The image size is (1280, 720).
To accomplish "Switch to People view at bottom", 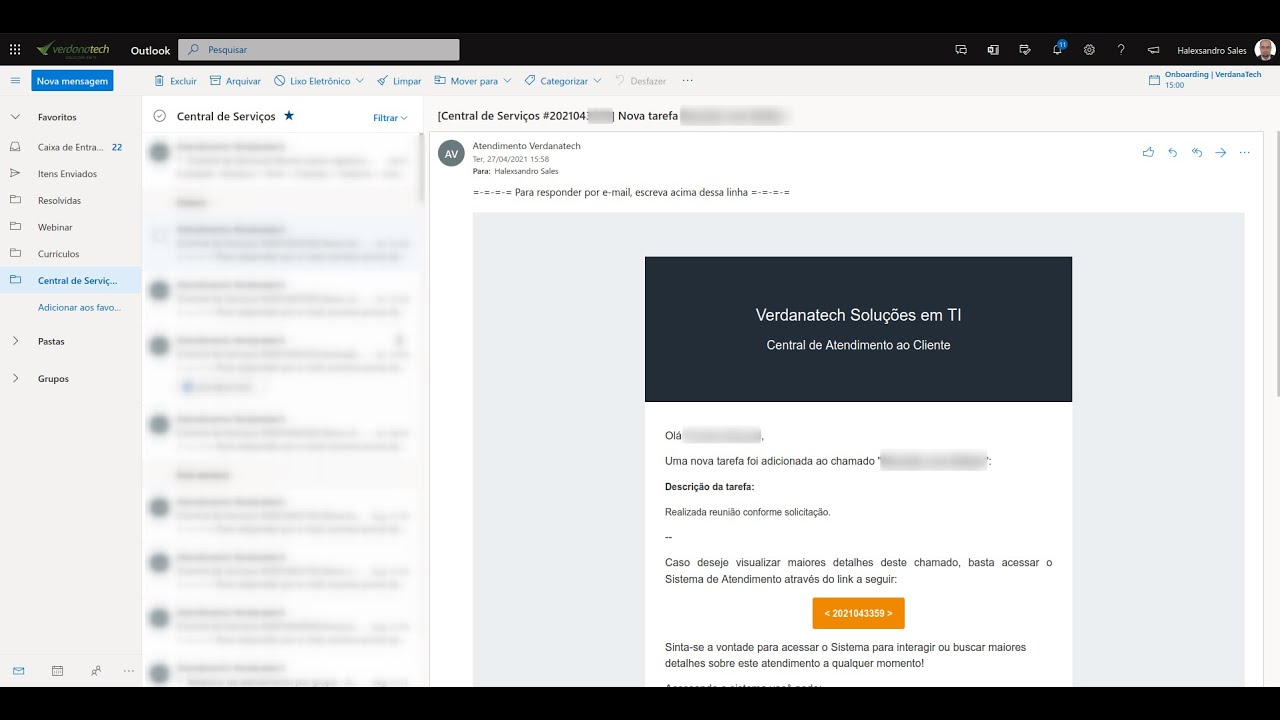I will (x=95, y=671).
